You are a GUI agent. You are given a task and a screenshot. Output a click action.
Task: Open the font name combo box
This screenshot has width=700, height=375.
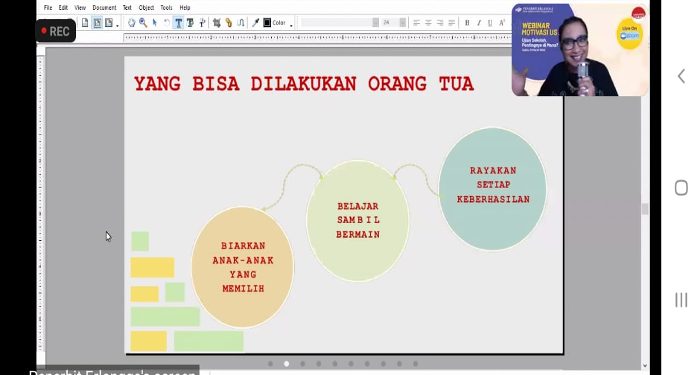[x=340, y=23]
